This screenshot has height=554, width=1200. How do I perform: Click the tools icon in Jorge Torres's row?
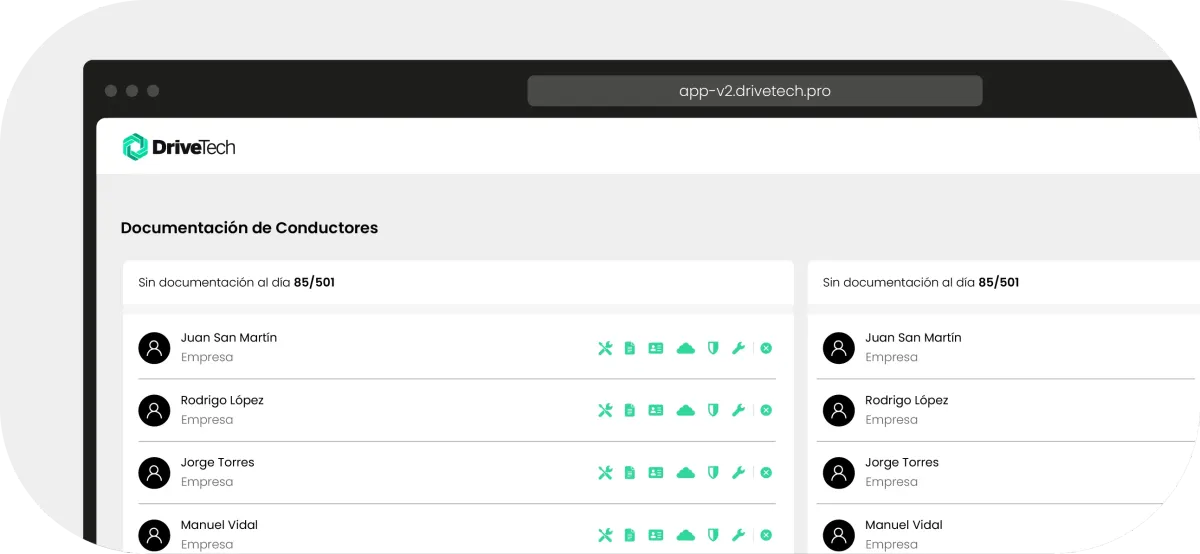point(605,472)
